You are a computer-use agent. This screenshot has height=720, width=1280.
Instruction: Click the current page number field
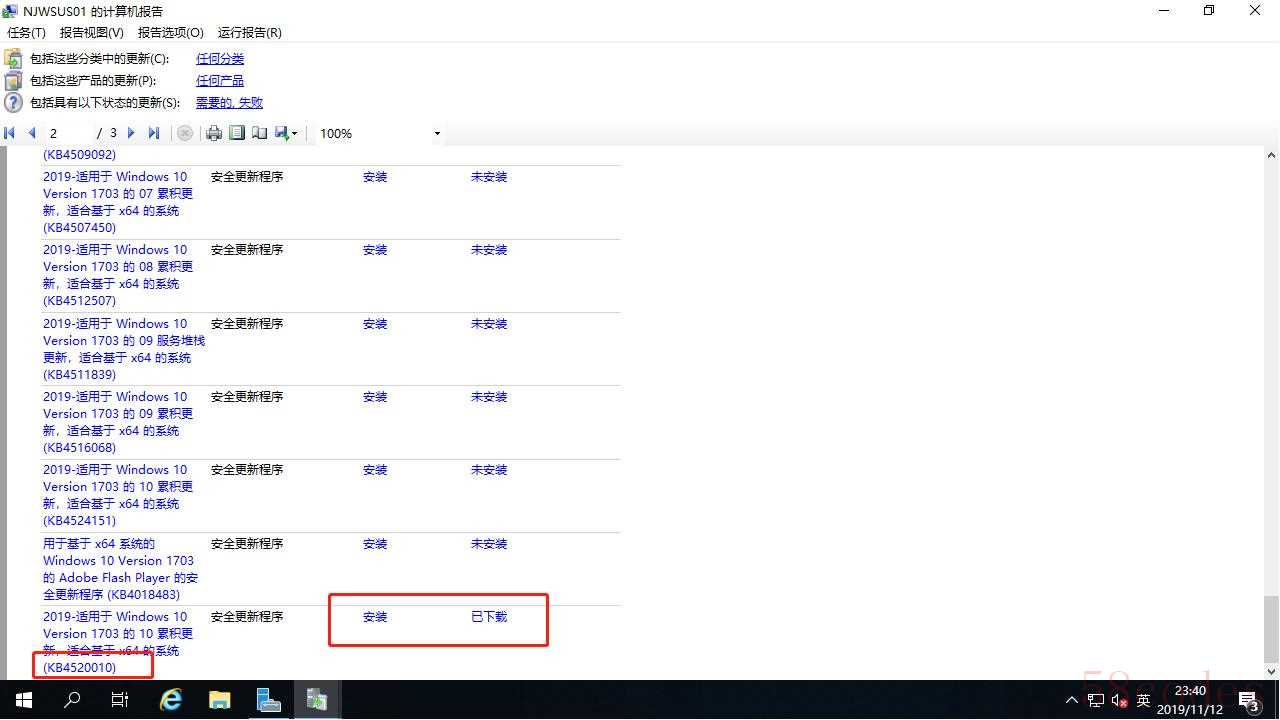pyautogui.click(x=68, y=133)
